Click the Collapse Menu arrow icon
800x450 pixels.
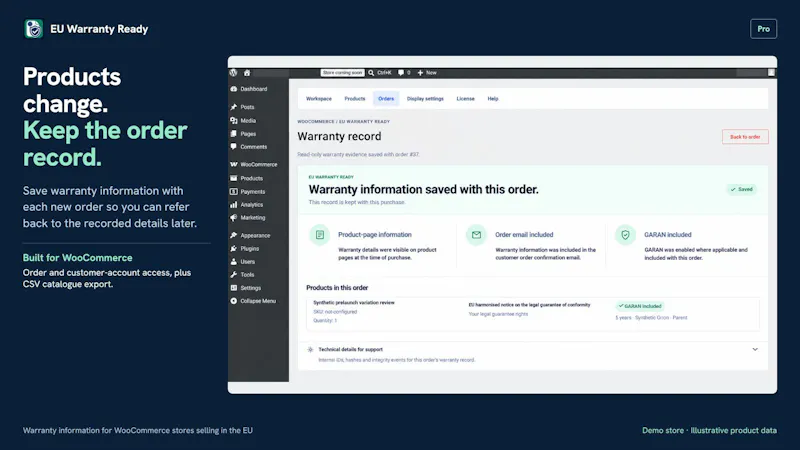tap(234, 301)
